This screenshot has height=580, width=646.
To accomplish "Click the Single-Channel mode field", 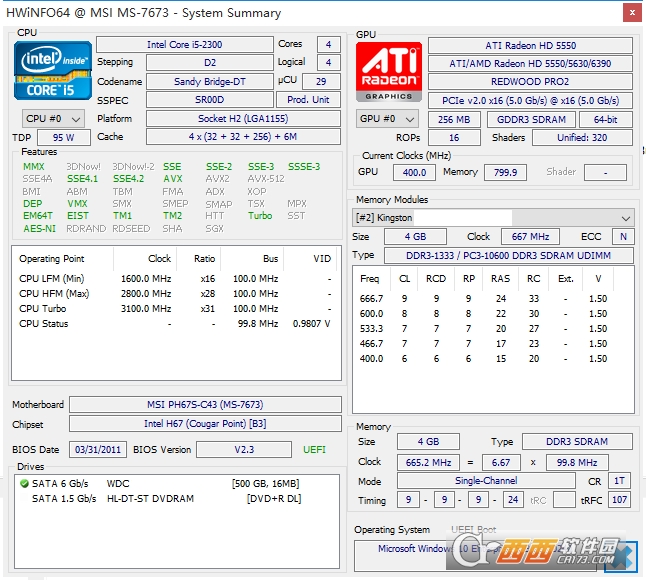I will click(x=486, y=480).
